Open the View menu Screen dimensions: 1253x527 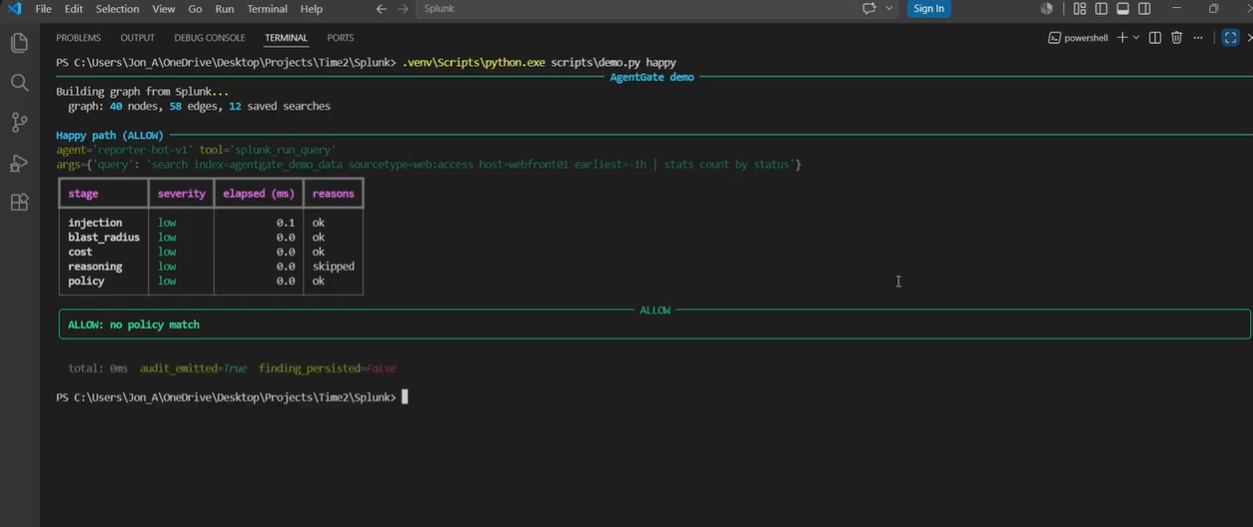[164, 9]
